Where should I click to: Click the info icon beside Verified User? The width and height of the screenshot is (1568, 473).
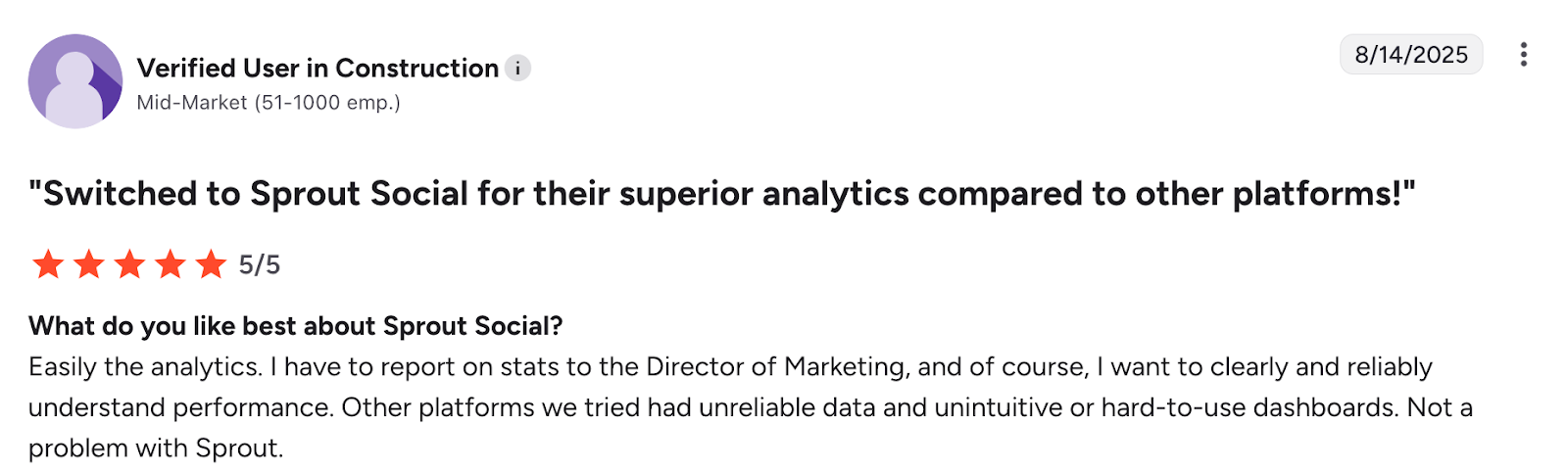(x=518, y=69)
